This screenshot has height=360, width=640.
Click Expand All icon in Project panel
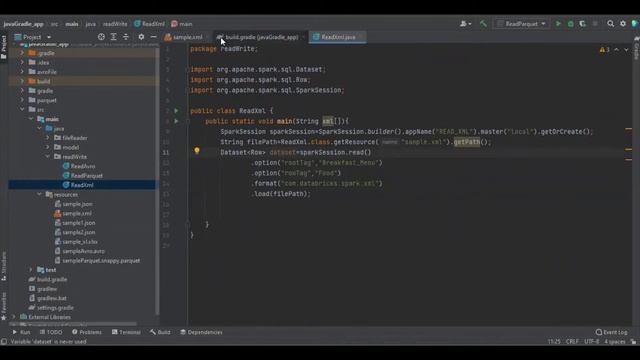(113, 37)
